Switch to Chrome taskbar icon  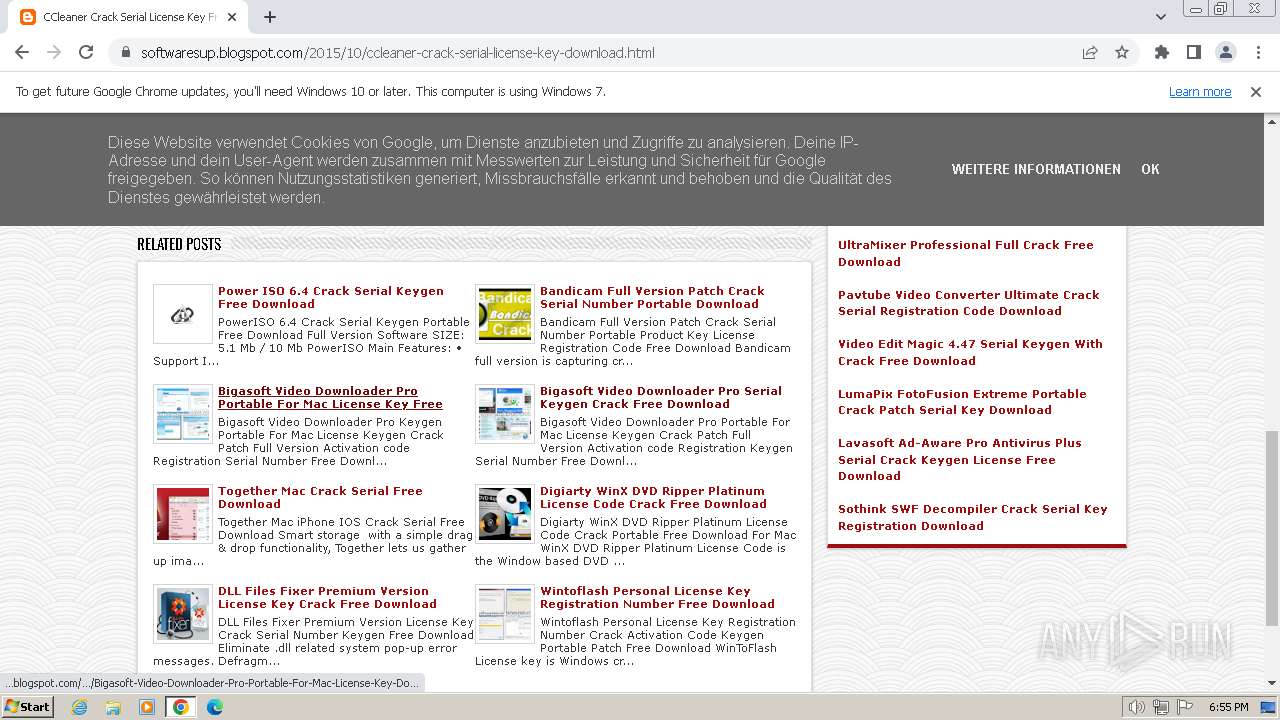pos(181,707)
